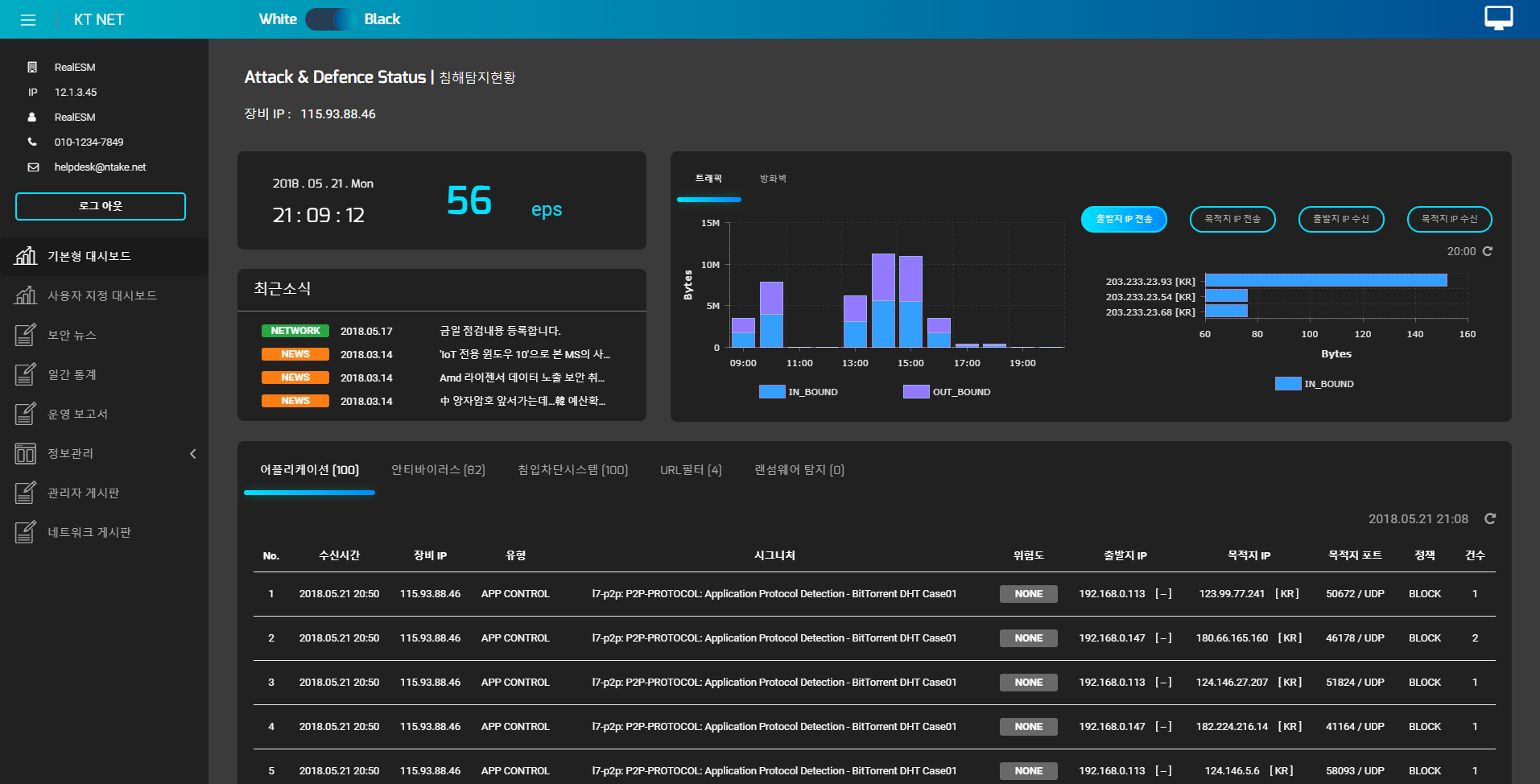The image size is (1540, 784).
Task: Refresh the 2018.05.21 21:08 table
Action: 1490,518
